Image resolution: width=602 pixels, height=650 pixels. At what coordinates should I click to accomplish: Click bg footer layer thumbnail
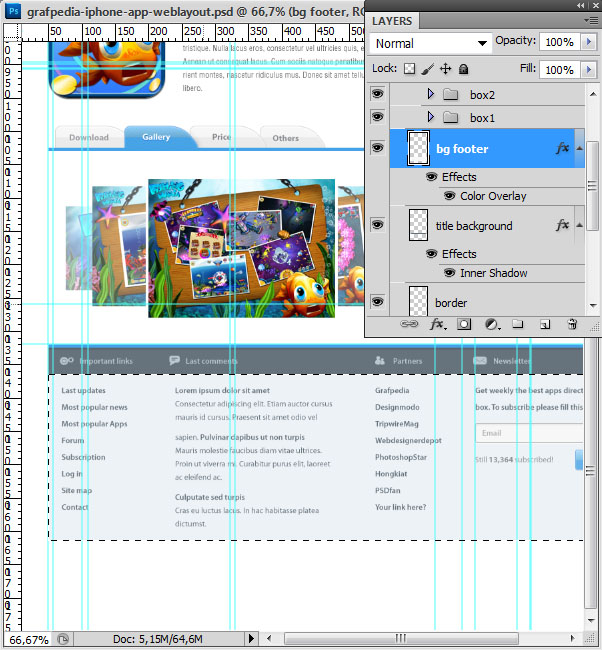pyautogui.click(x=418, y=148)
